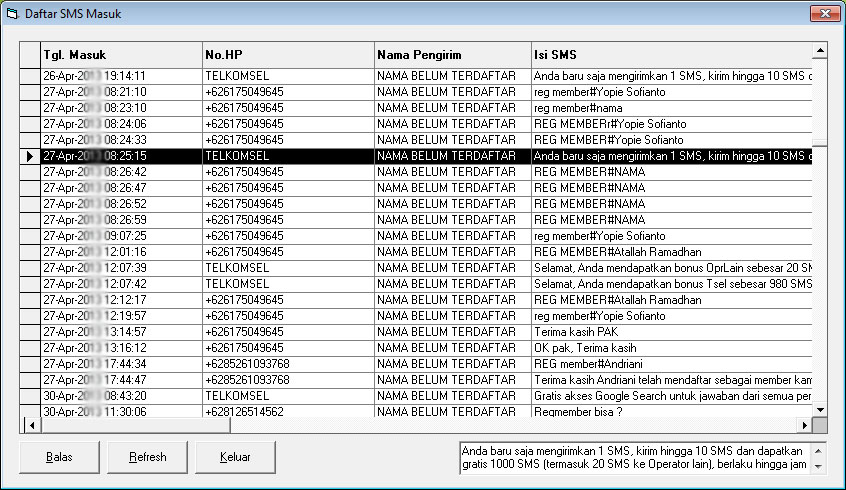Image resolution: width=846 pixels, height=490 pixels.
Task: Click the No.HP column header
Action: pos(286,54)
